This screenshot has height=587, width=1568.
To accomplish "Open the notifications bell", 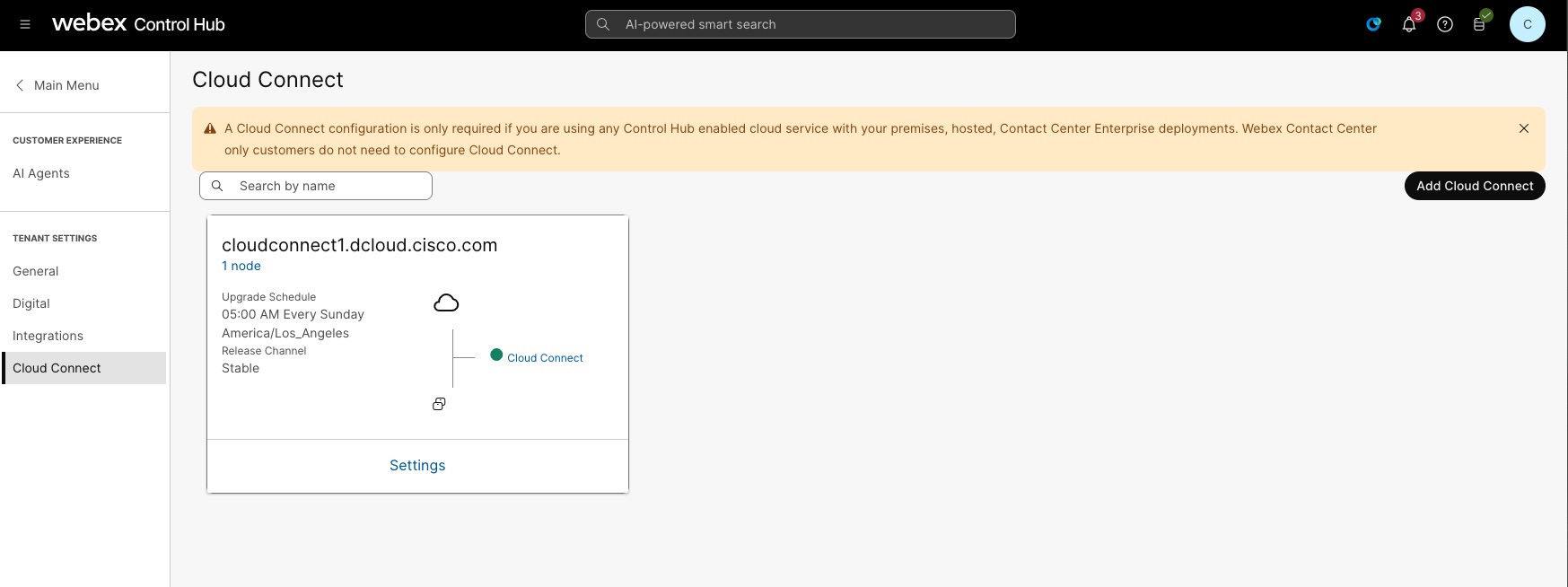I will 1409,25.
